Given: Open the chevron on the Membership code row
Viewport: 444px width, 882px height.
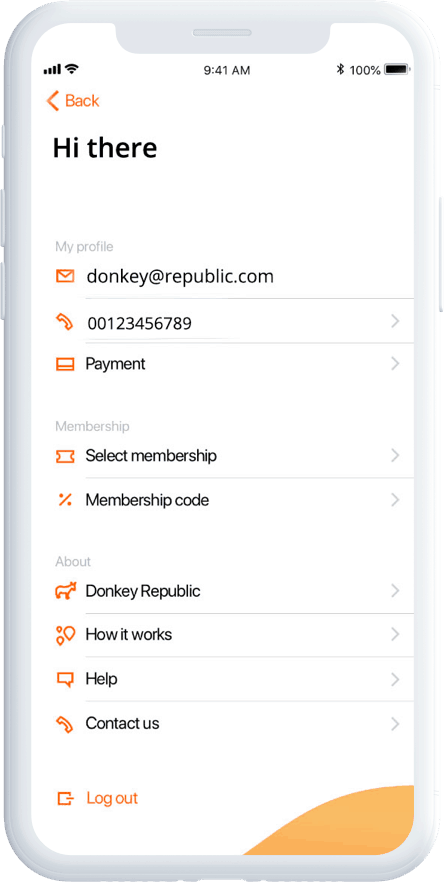Looking at the screenshot, I should pos(395,500).
